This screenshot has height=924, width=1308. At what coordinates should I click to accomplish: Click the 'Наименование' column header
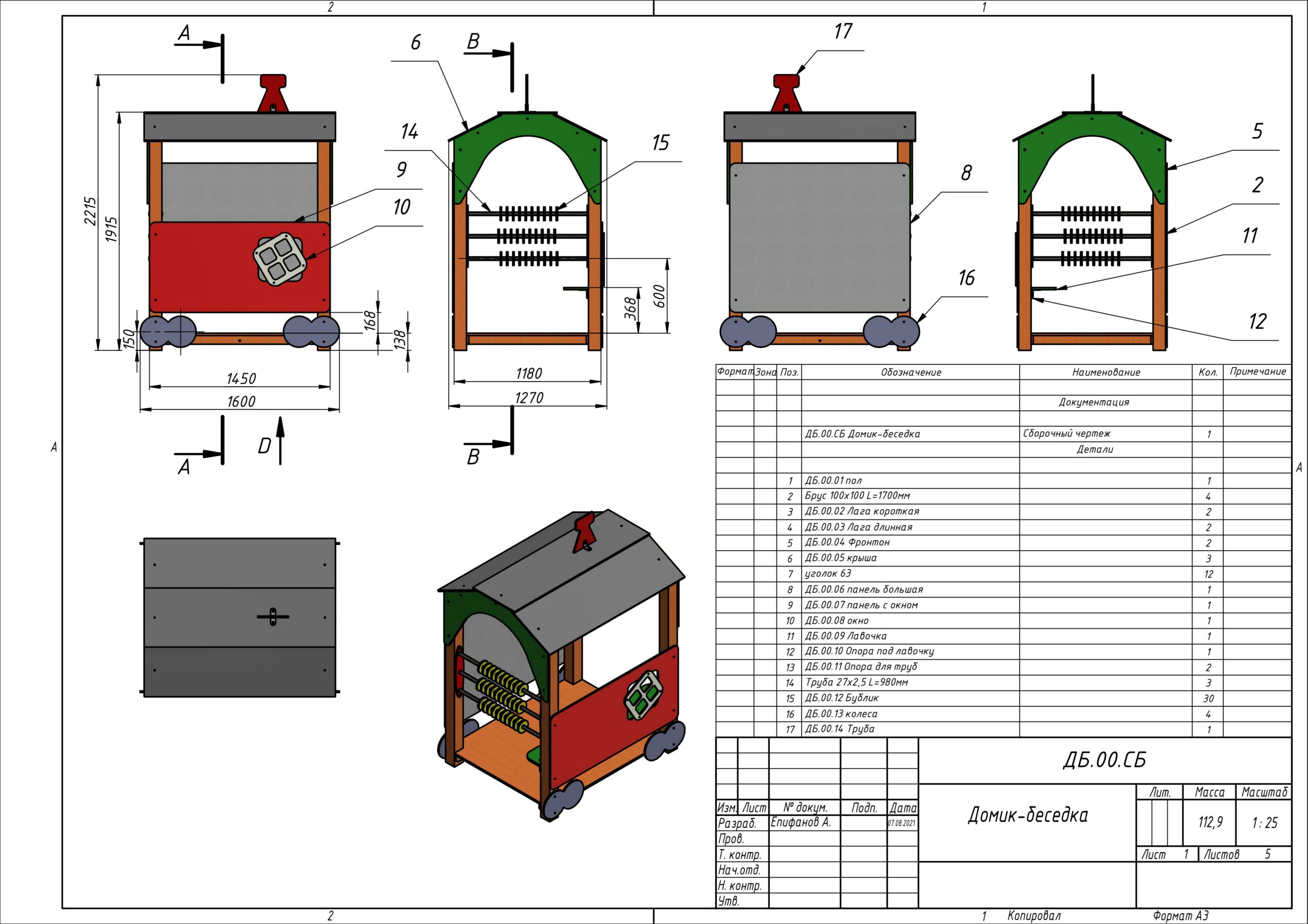pos(1106,372)
